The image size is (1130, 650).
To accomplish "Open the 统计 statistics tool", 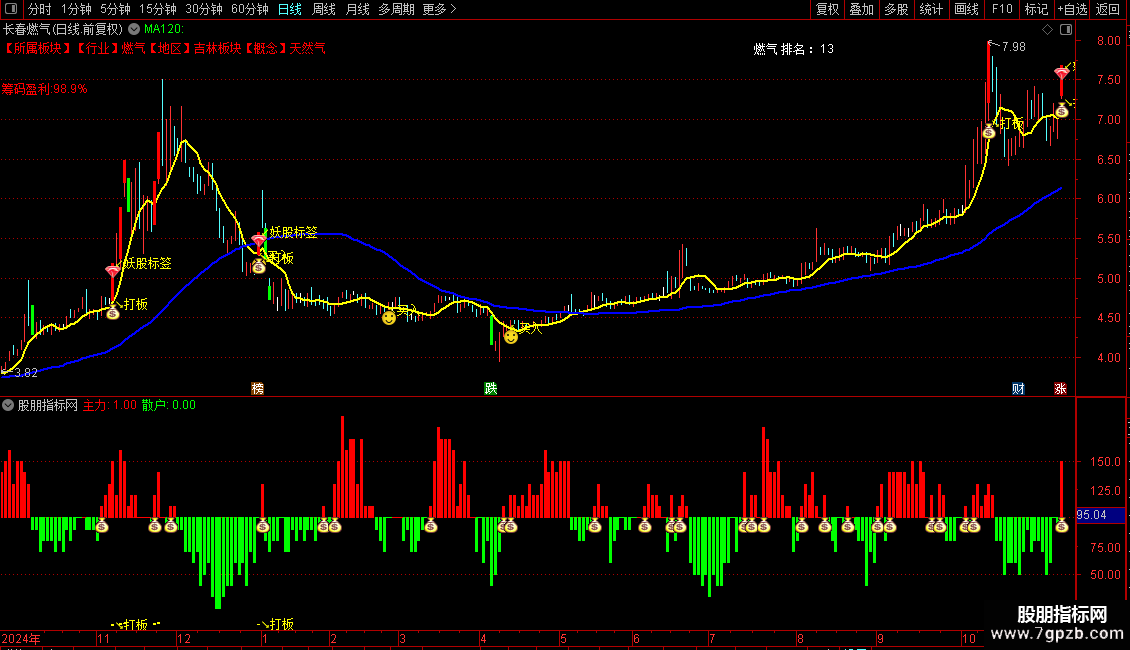I will [930, 9].
